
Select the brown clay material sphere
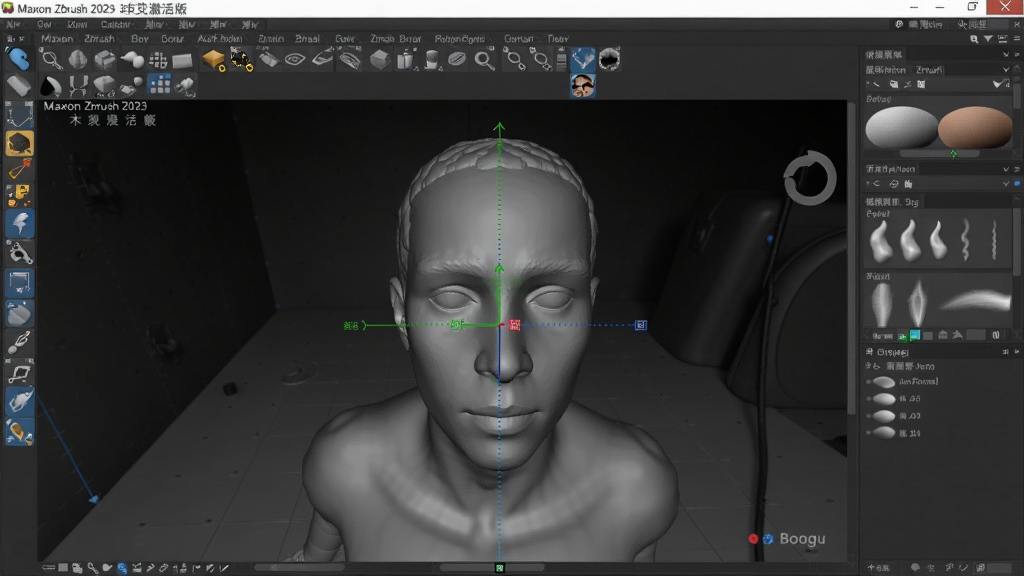(x=975, y=127)
